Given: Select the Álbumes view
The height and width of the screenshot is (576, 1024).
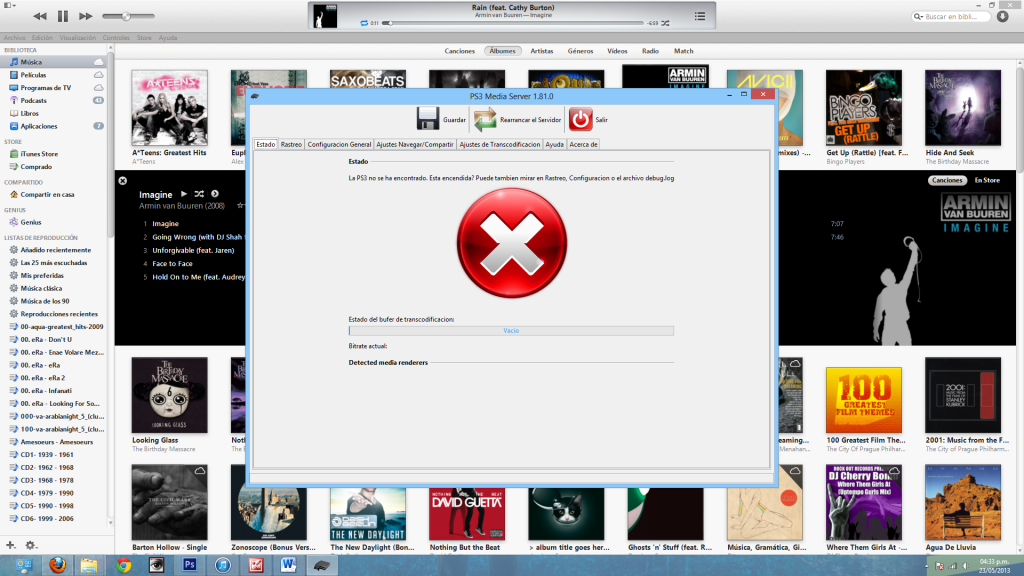Looking at the screenshot, I should tap(502, 51).
